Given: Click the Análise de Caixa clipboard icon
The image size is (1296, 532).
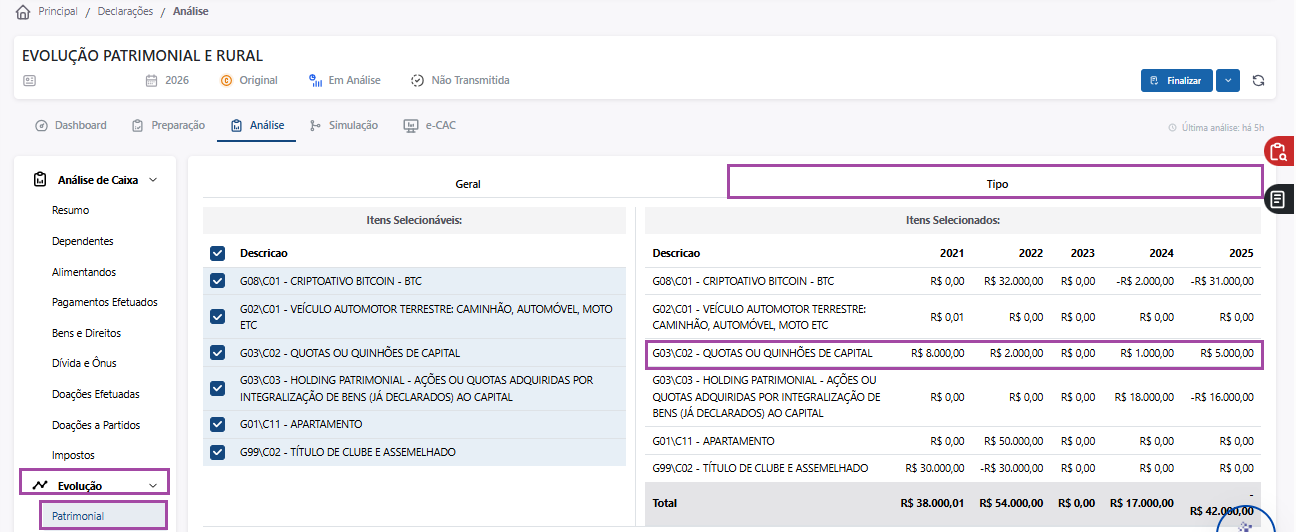Looking at the screenshot, I should (x=40, y=180).
